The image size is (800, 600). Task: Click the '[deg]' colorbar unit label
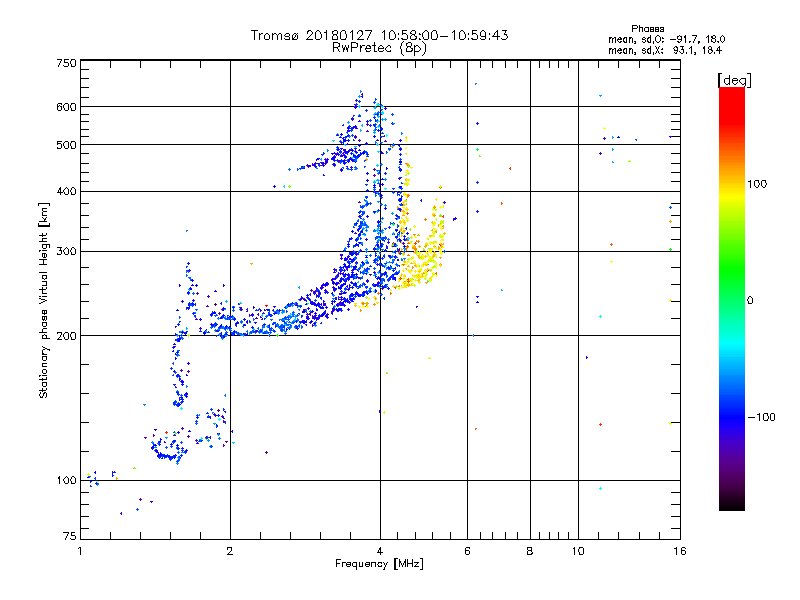[x=734, y=81]
